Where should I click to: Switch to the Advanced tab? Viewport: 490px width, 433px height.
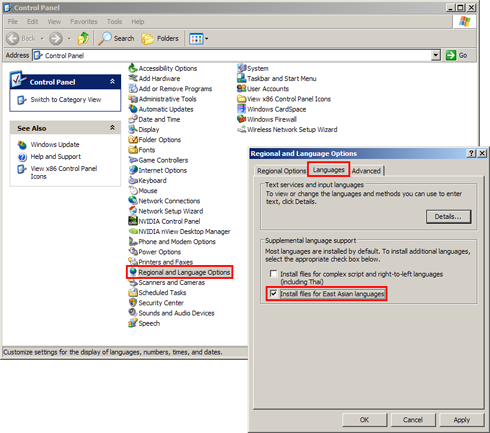click(366, 171)
